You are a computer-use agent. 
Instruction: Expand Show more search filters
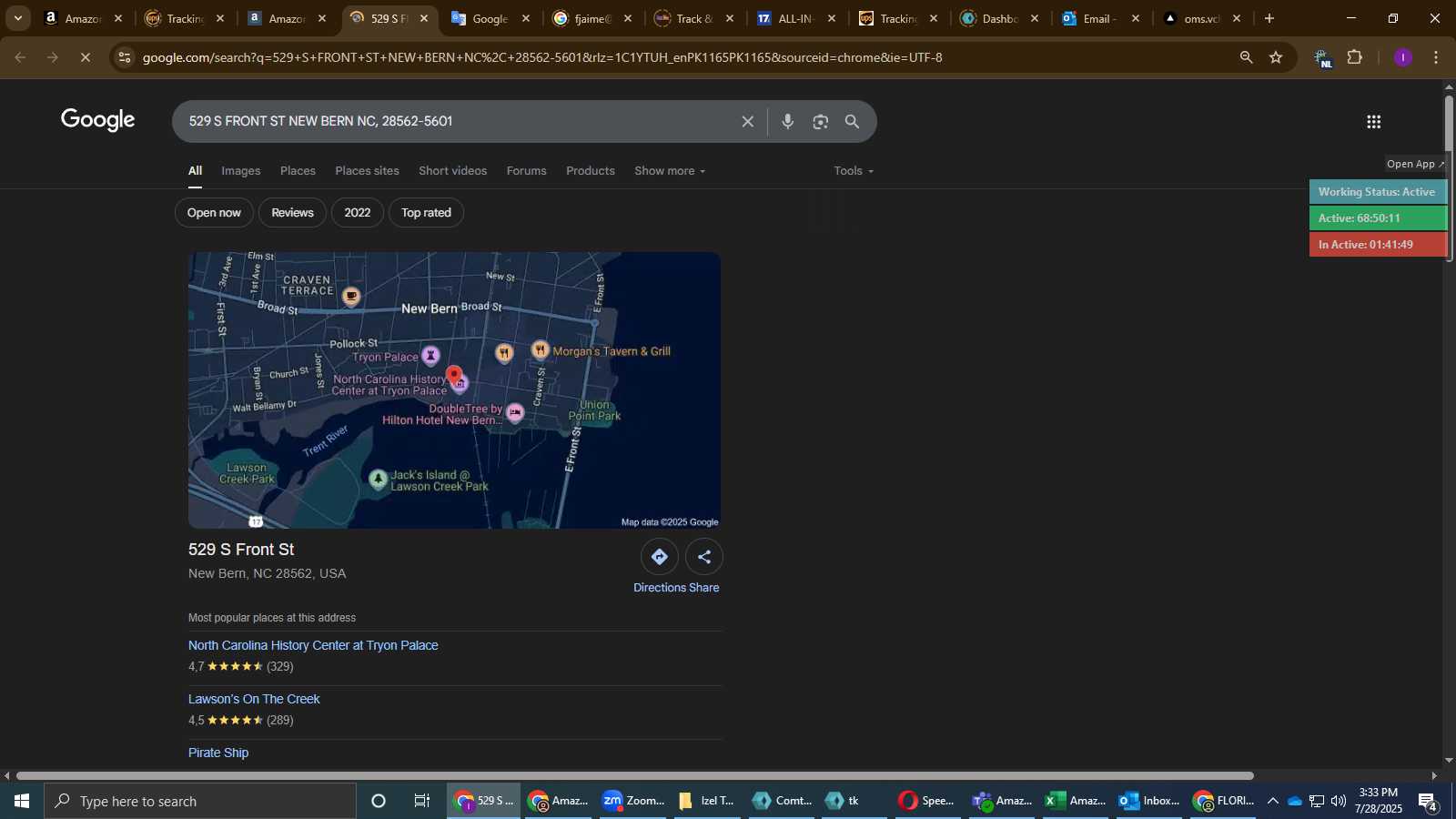coord(670,171)
